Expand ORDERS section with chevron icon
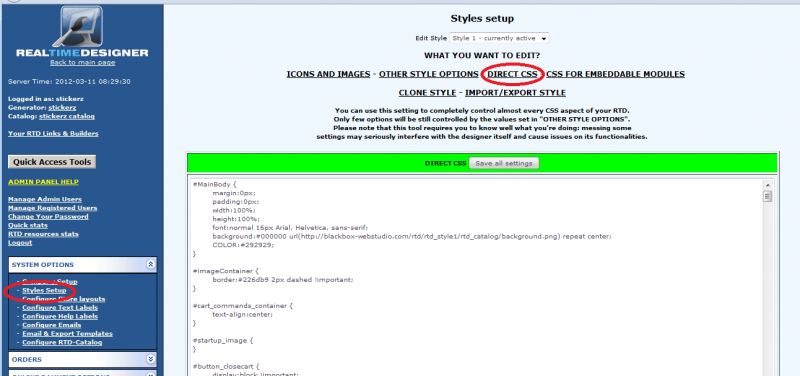Screen dimensions: 800x376 point(150,359)
